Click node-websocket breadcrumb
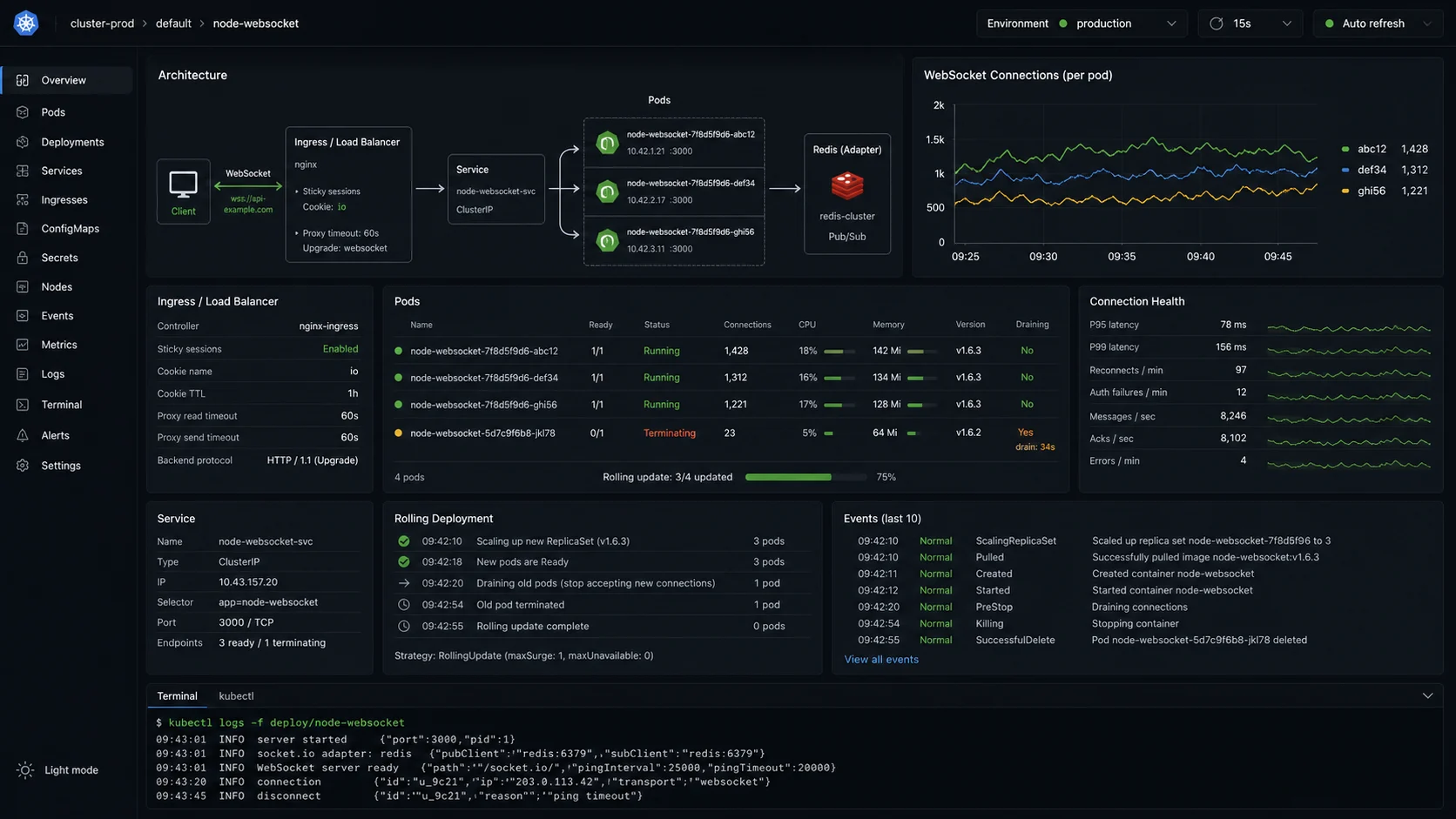Image resolution: width=1456 pixels, height=819 pixels. [x=256, y=23]
